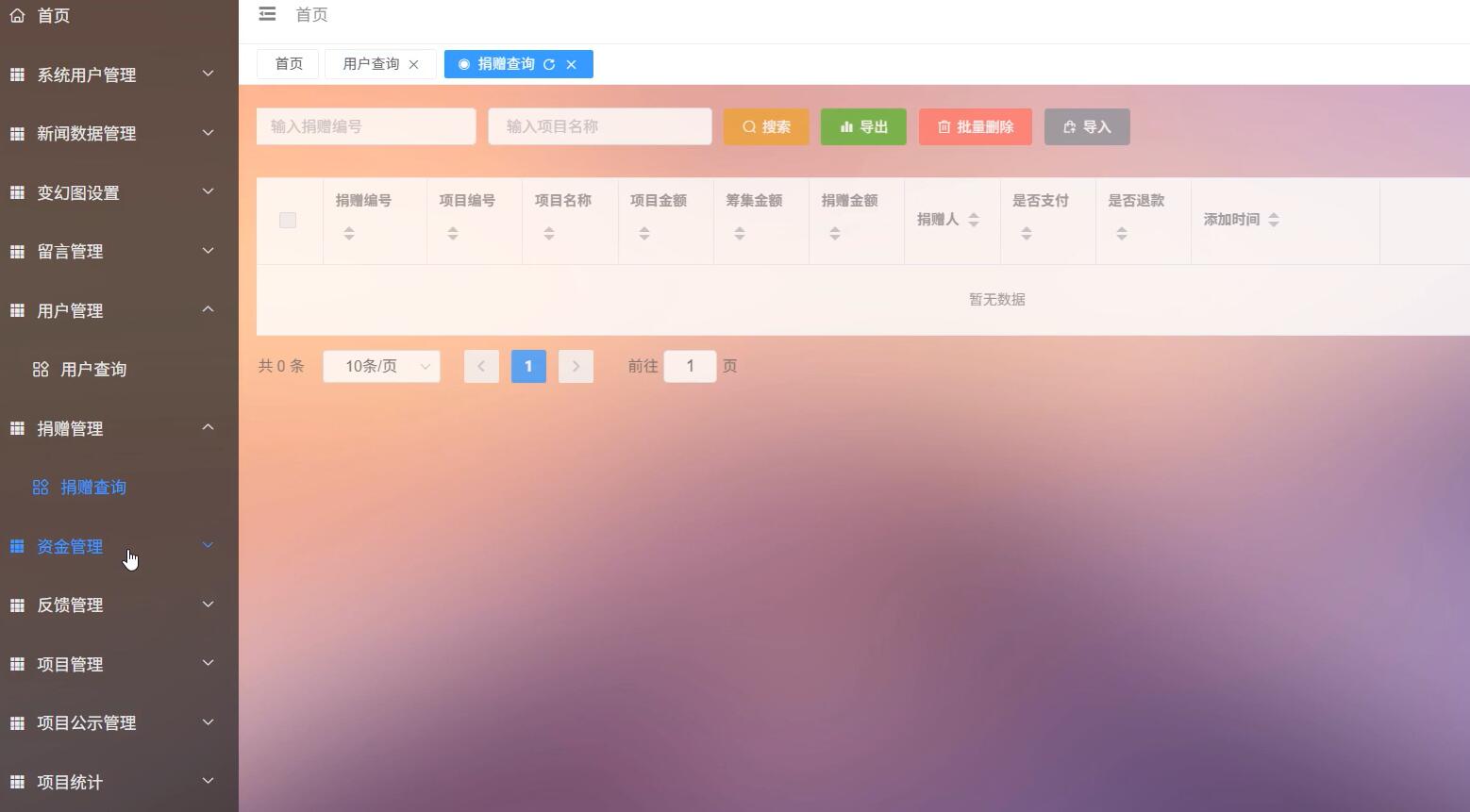The width and height of the screenshot is (1470, 812).
Task: Click grid icon beside 留言管理
Action: (x=17, y=252)
